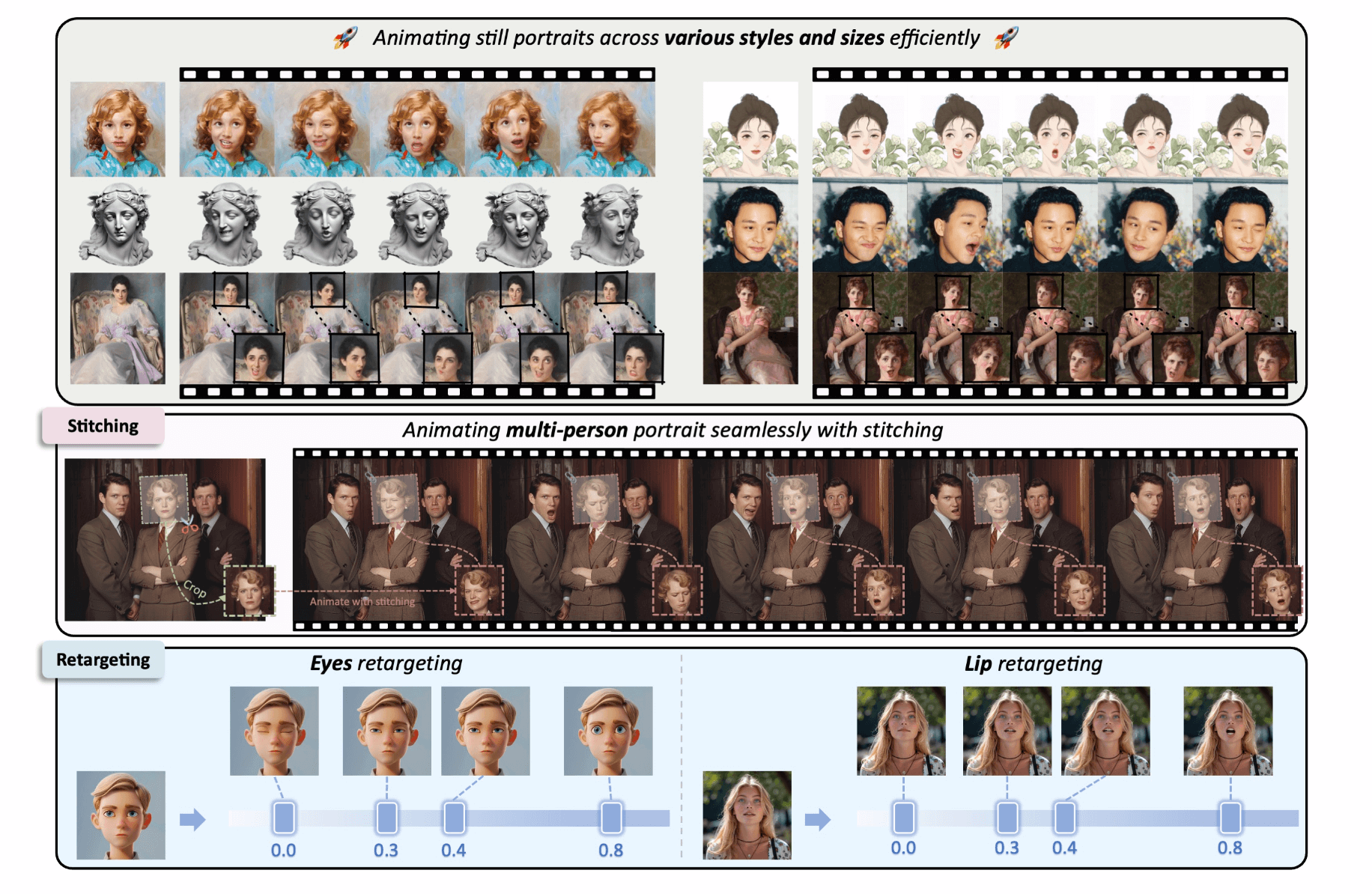Select the Eyes retargeting handle at 0.0
Viewport: 1372px width, 894px height.
284,818
